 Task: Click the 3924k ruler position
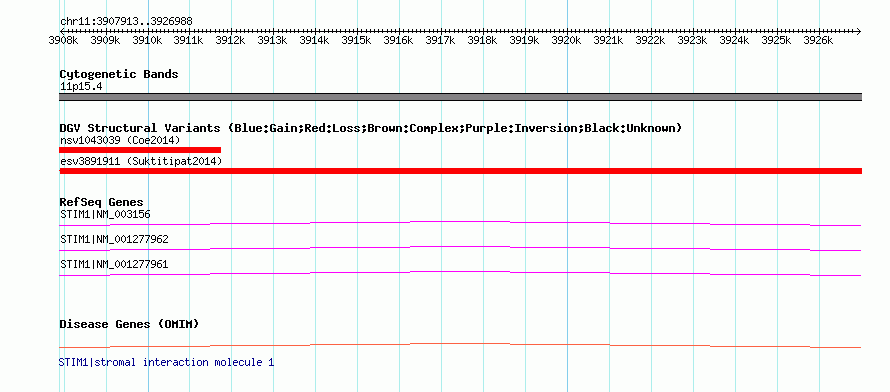point(735,40)
